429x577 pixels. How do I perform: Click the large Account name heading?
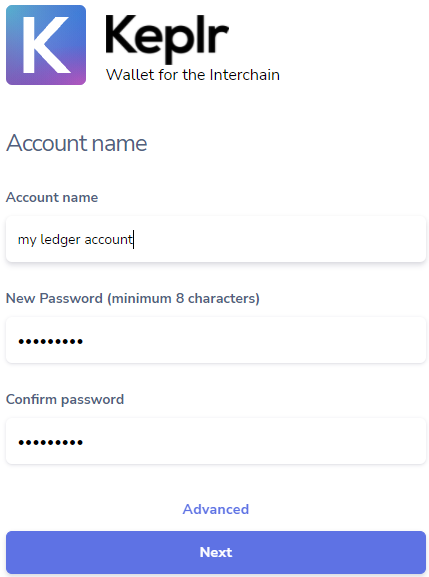click(x=77, y=143)
